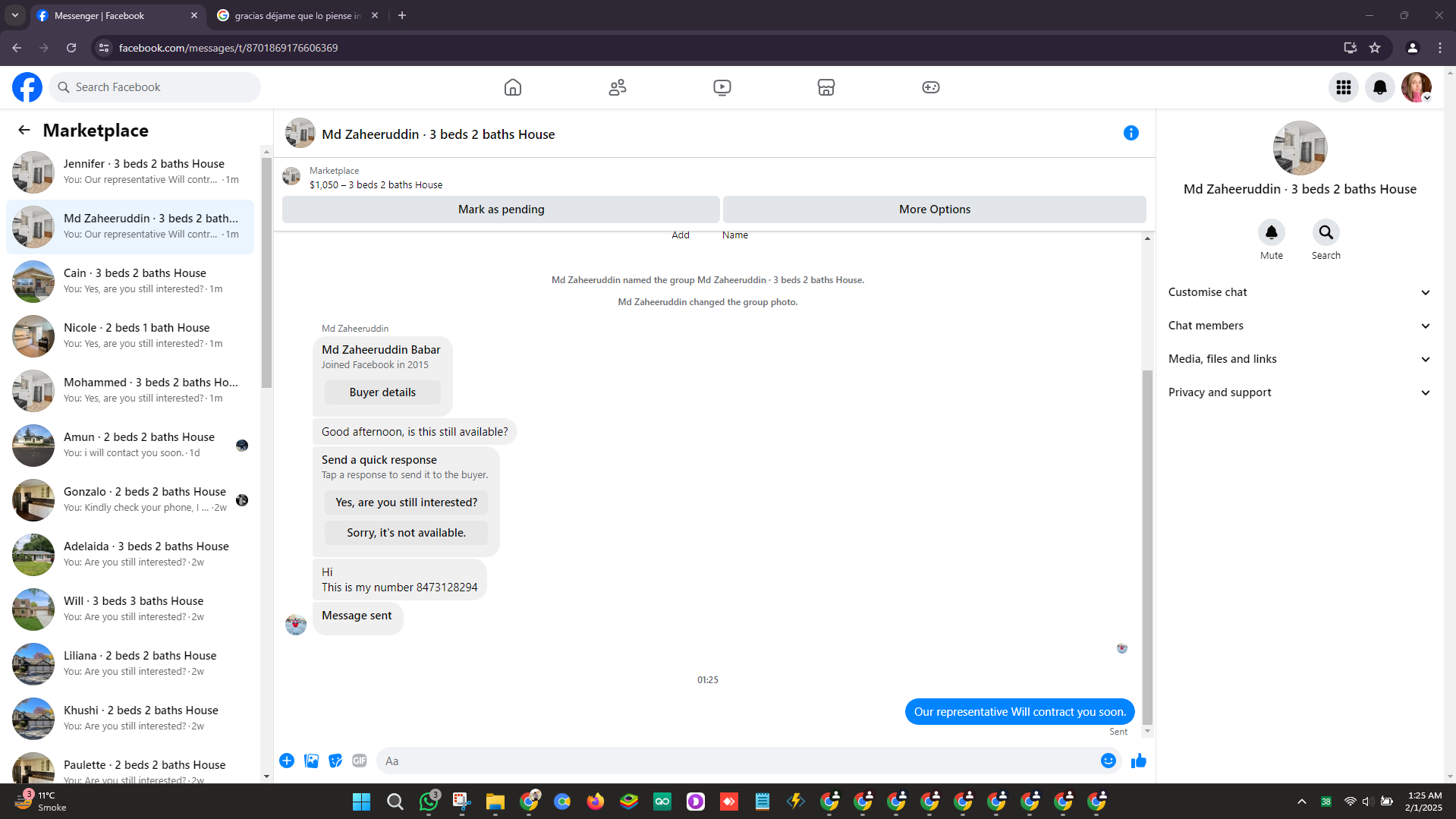Open Mohammed's 3 beds 2 baths conversation
The width and height of the screenshot is (1456, 819).
[x=130, y=390]
